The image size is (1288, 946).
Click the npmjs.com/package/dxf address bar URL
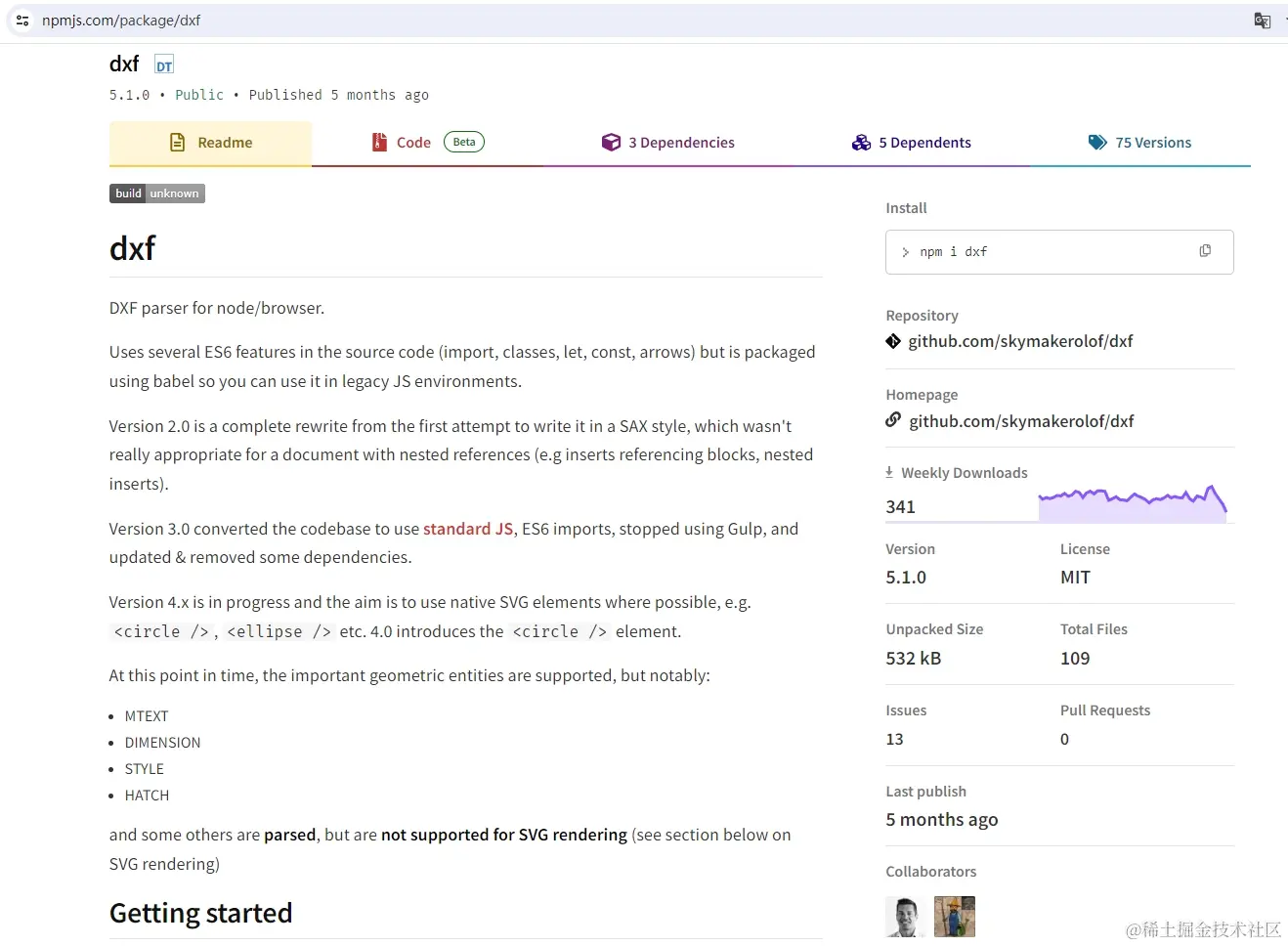click(121, 21)
